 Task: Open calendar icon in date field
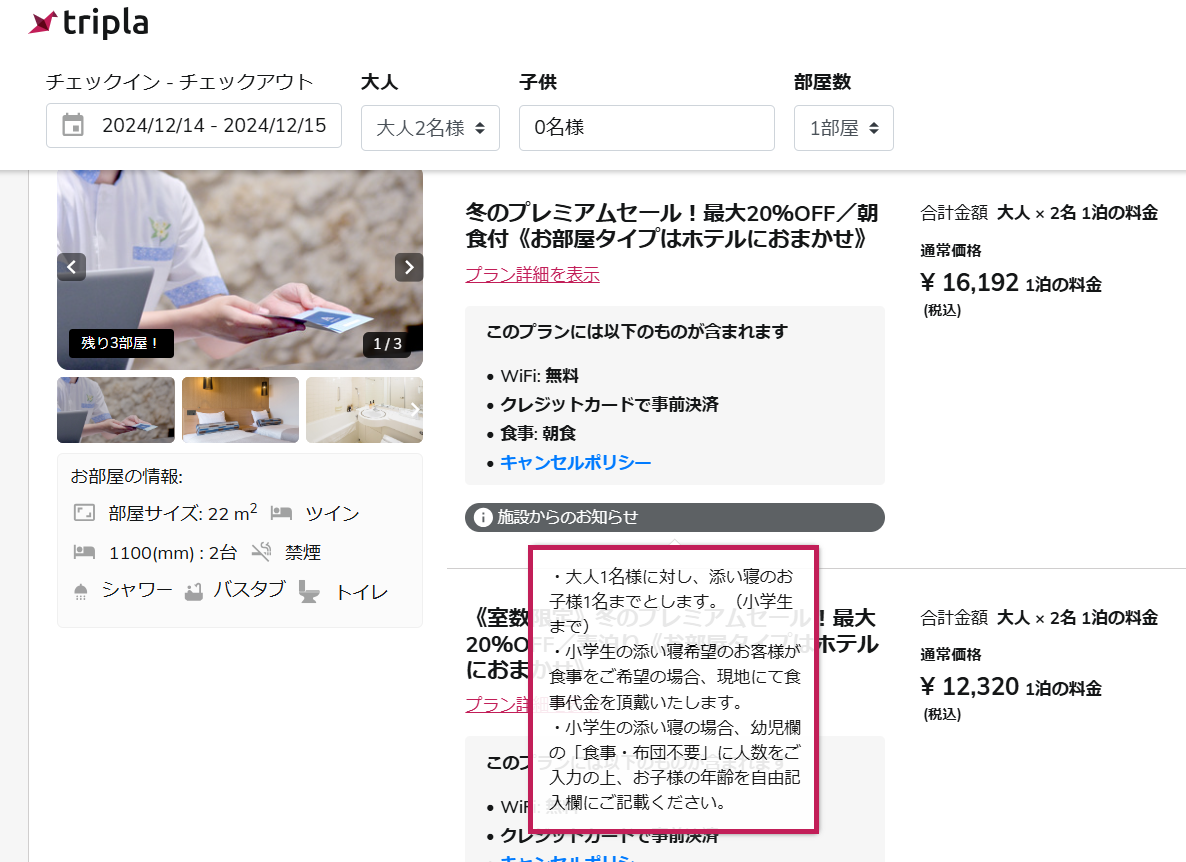point(73,125)
